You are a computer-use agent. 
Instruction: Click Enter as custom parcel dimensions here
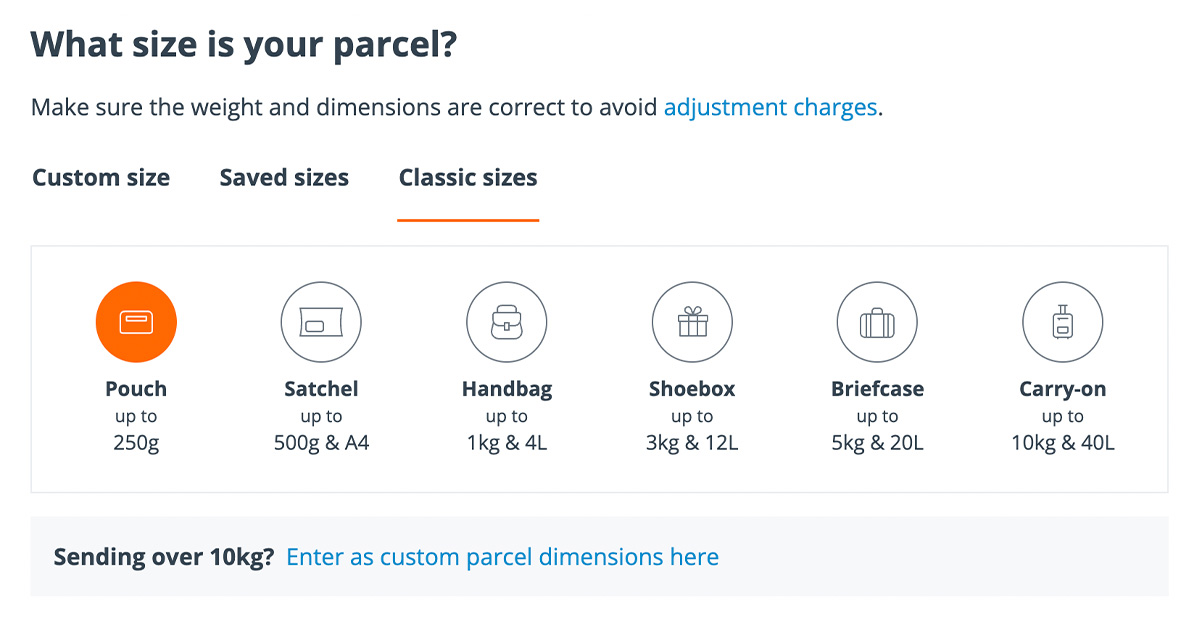(x=502, y=556)
